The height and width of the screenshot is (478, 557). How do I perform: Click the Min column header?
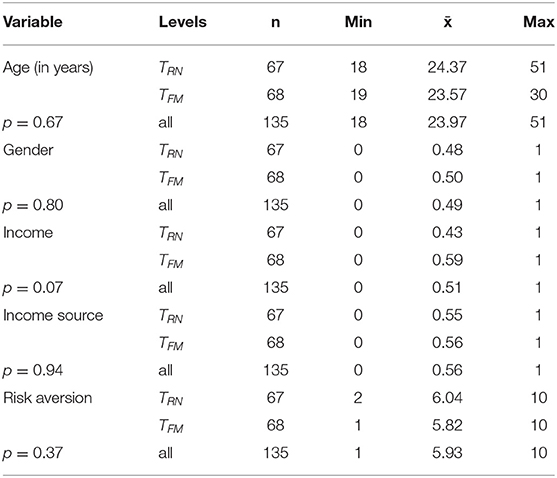tap(358, 22)
